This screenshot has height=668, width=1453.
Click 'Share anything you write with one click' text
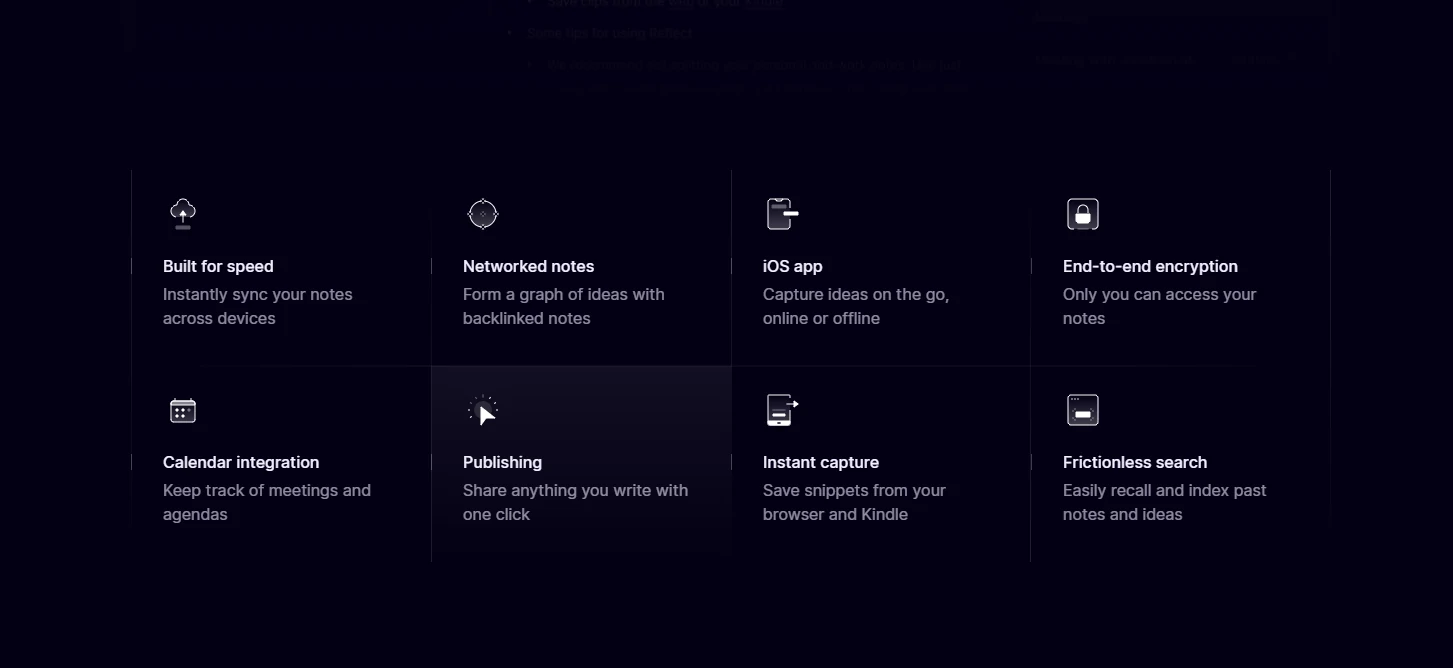pos(575,502)
